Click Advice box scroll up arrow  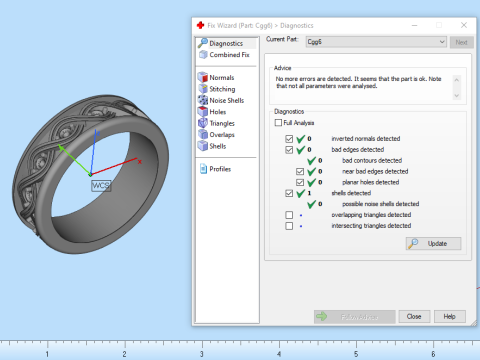(457, 80)
